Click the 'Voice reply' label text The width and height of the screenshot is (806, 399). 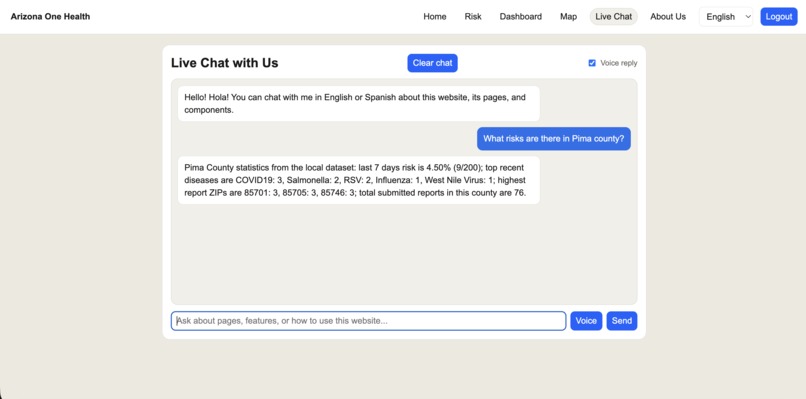(618, 63)
